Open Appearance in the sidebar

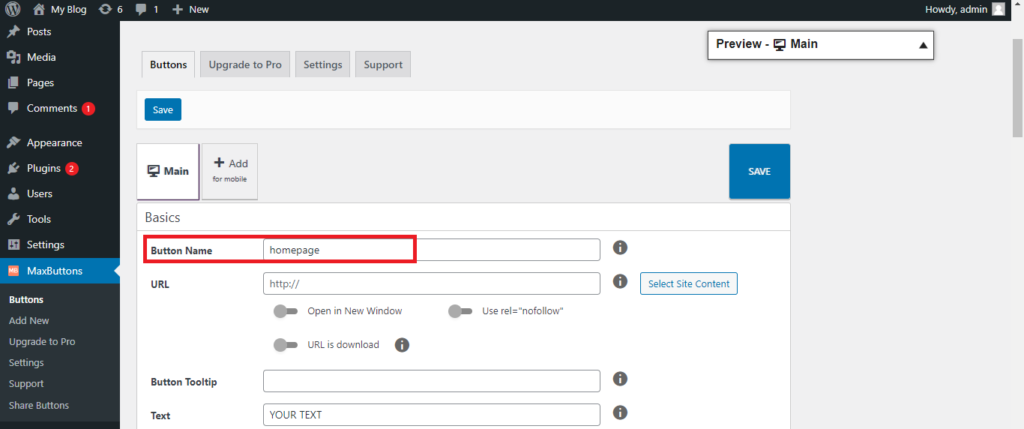click(54, 142)
